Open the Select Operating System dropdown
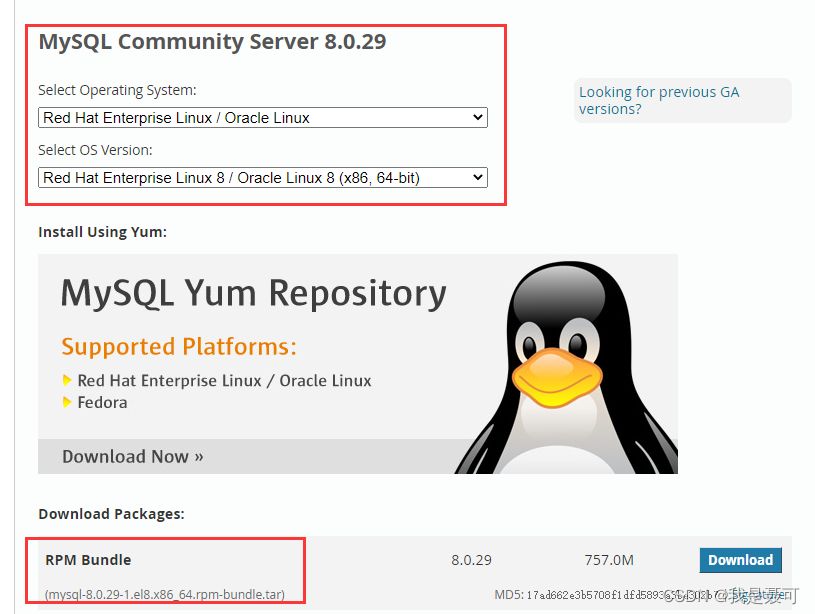Screen dimensions: 815x614 262,117
